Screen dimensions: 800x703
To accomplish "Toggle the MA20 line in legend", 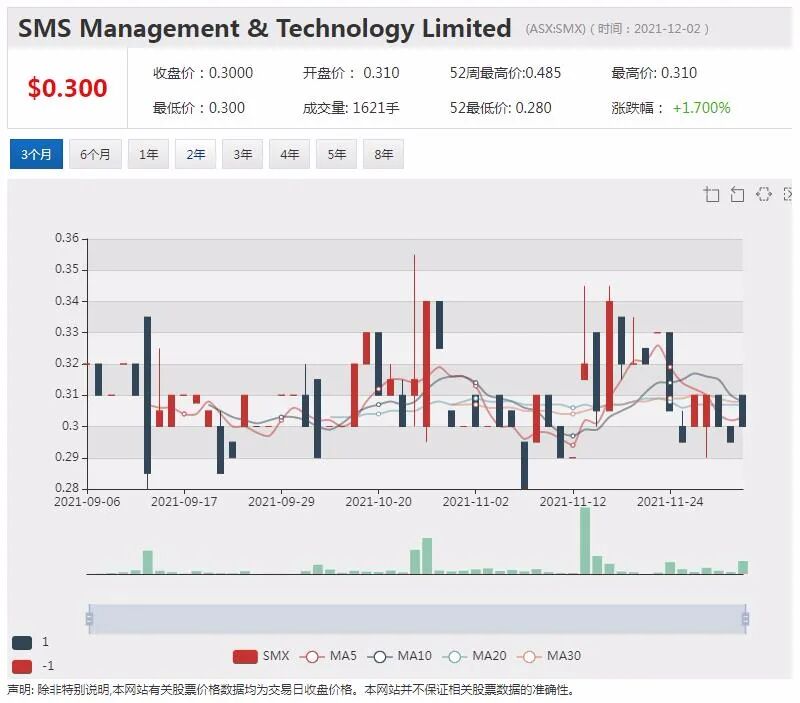I will (x=474, y=656).
